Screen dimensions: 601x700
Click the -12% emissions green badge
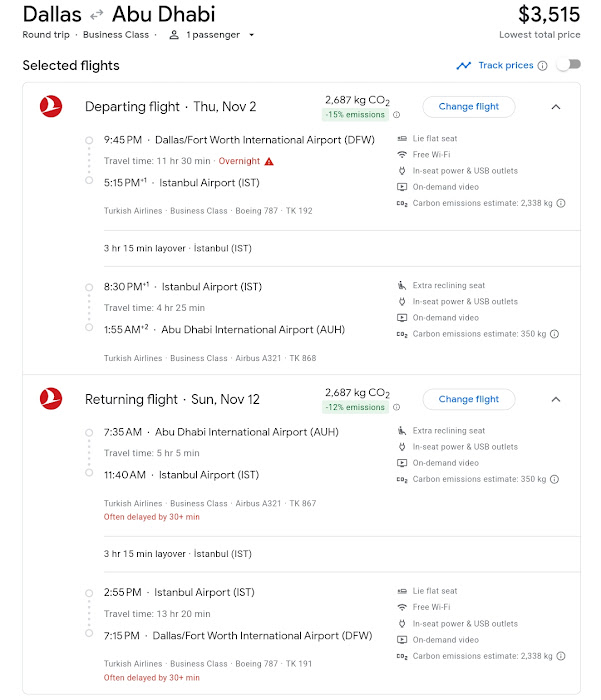[x=355, y=407]
